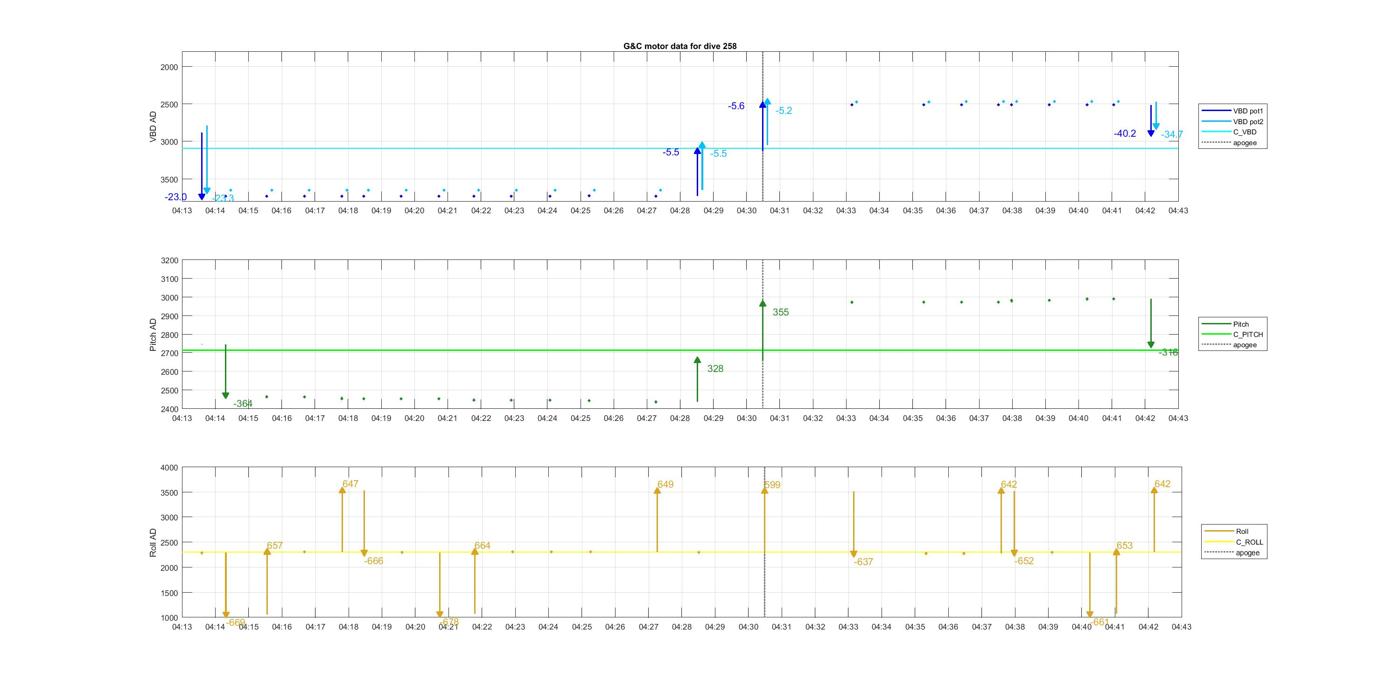Click the '4000' tick on the Roll axis

[x=169, y=468]
